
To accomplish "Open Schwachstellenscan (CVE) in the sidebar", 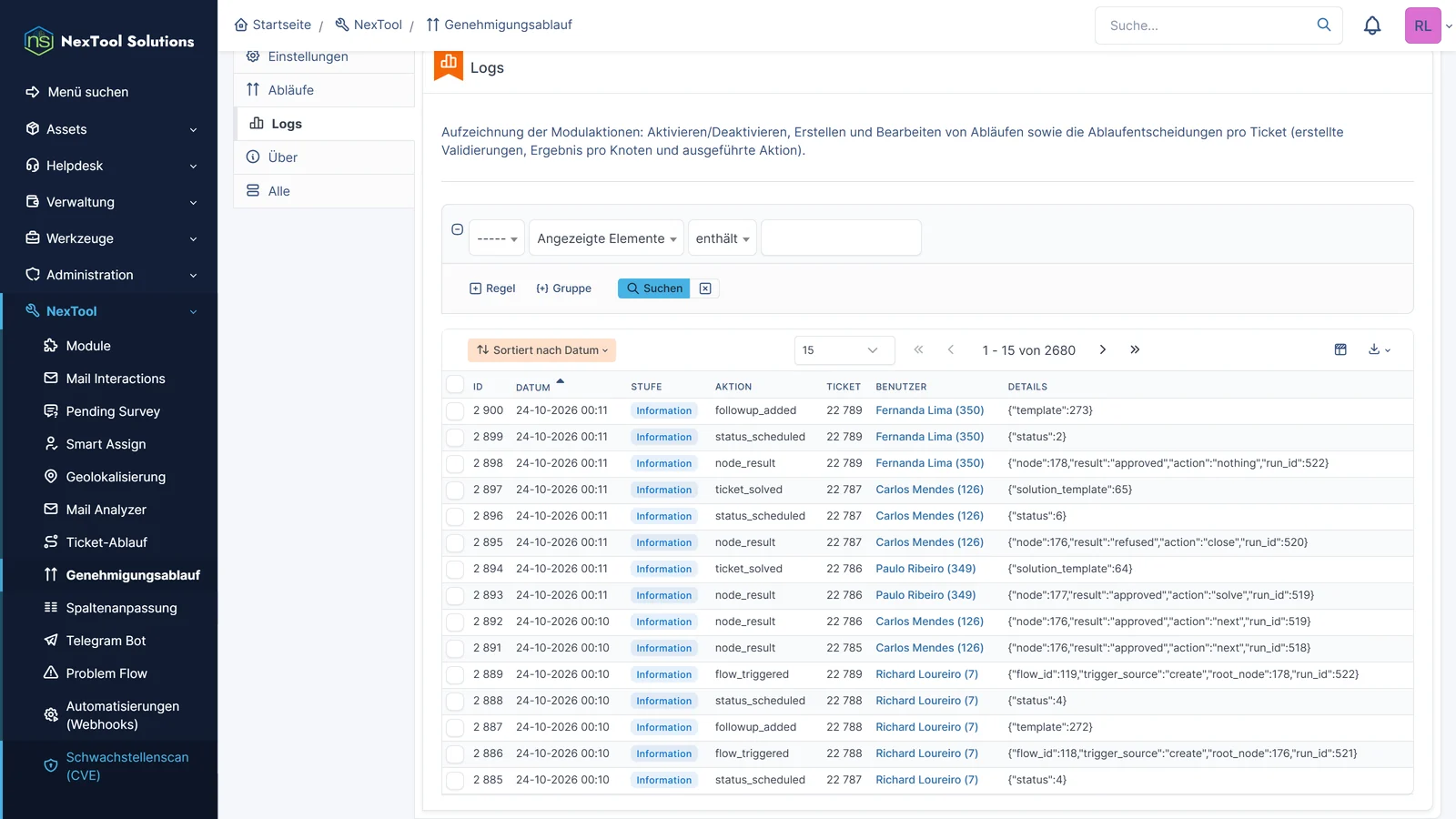I will point(127,766).
